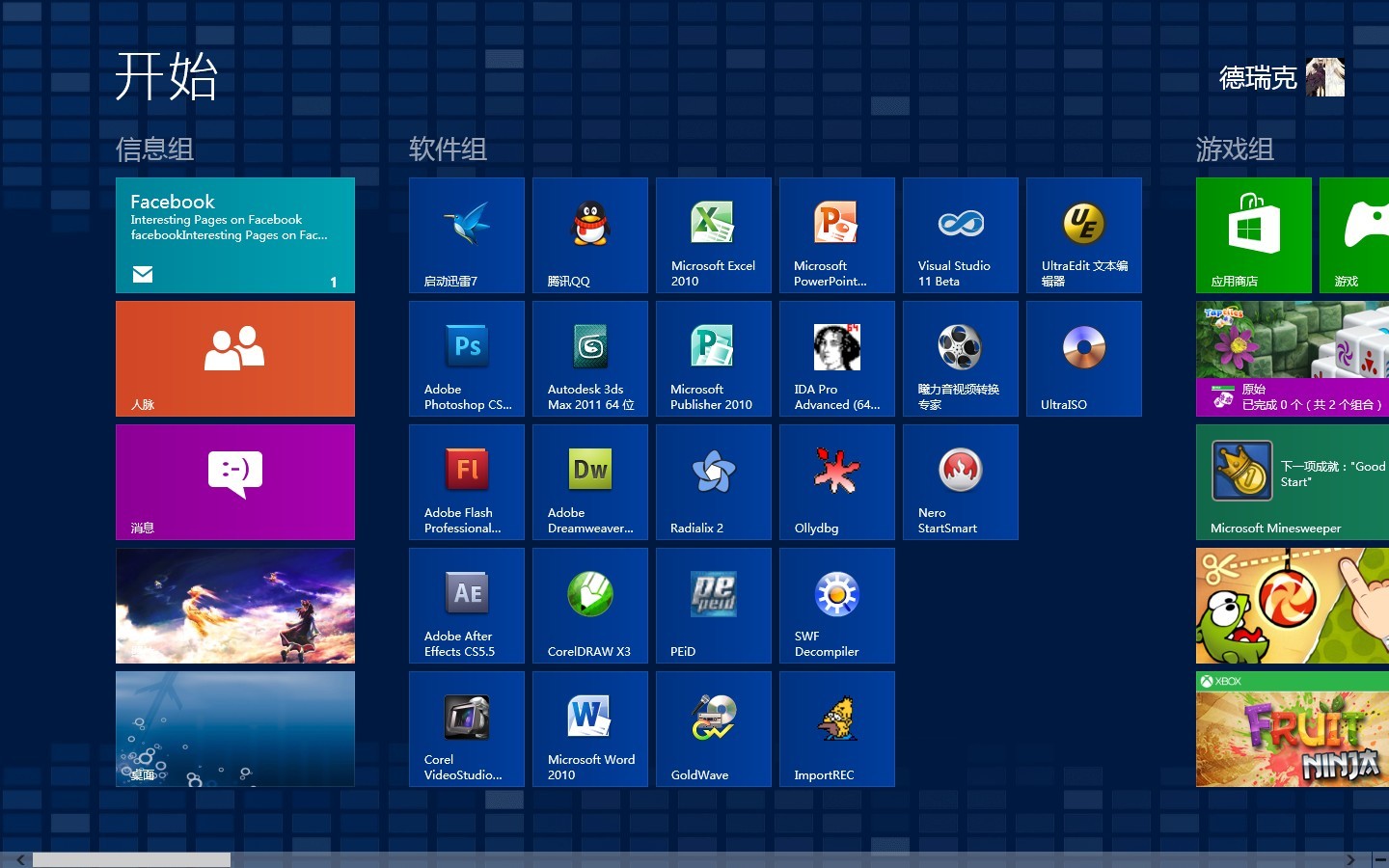The image size is (1389, 868).
Task: Open the Store (应用商店) tile
Action: 1254,235
